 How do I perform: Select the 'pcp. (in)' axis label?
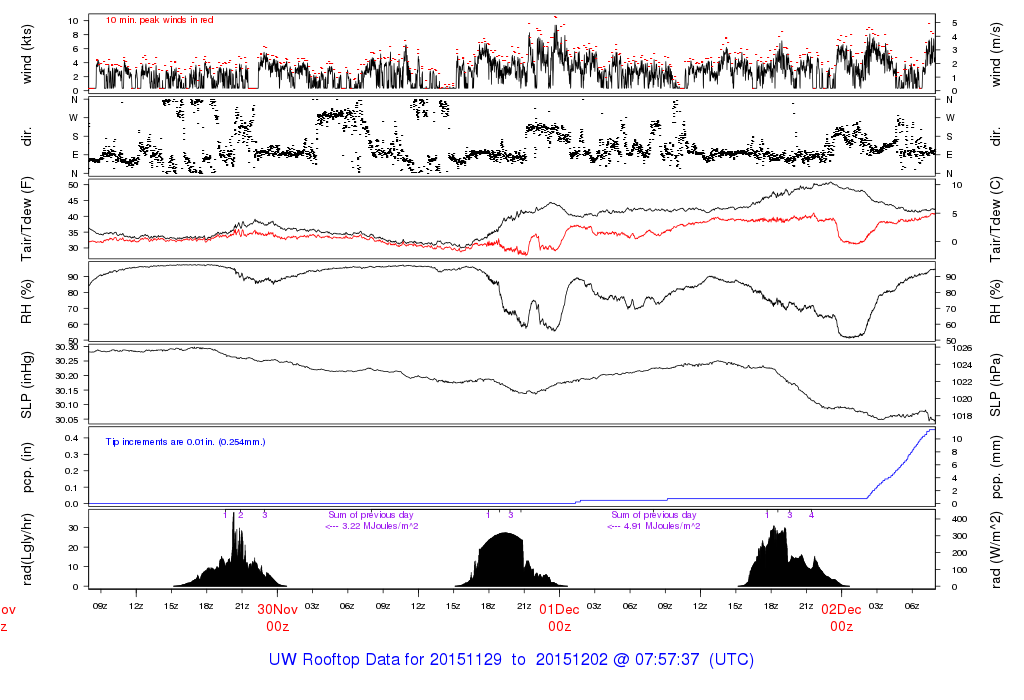click(x=27, y=468)
